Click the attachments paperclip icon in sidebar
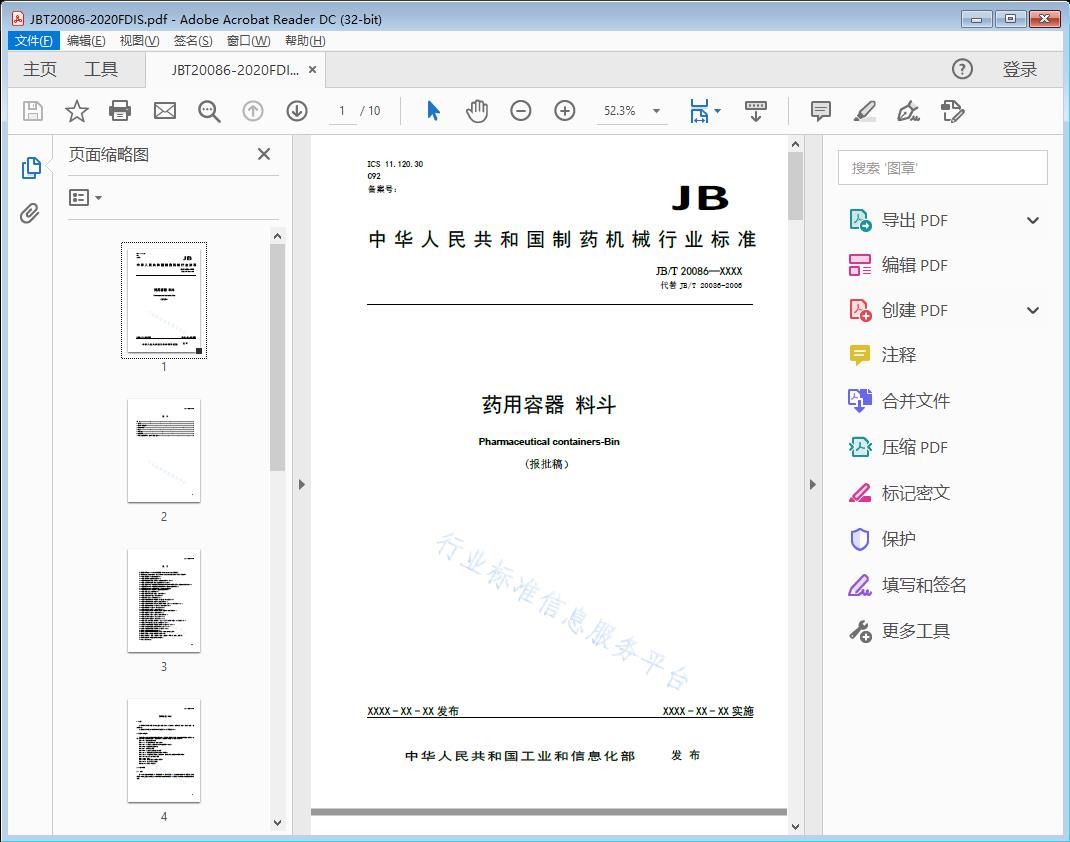1070x842 pixels. click(x=31, y=210)
